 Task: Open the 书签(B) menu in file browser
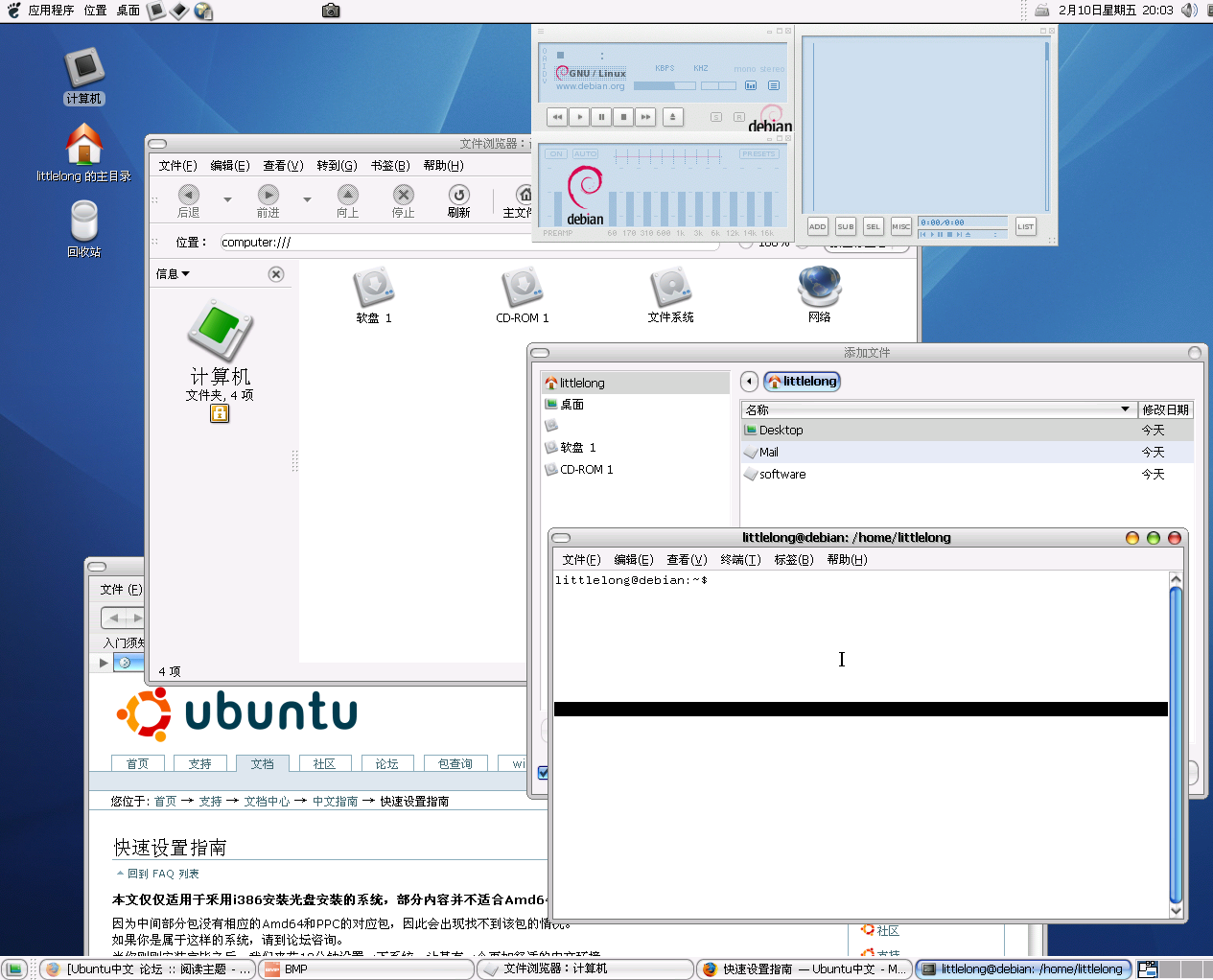(x=390, y=166)
